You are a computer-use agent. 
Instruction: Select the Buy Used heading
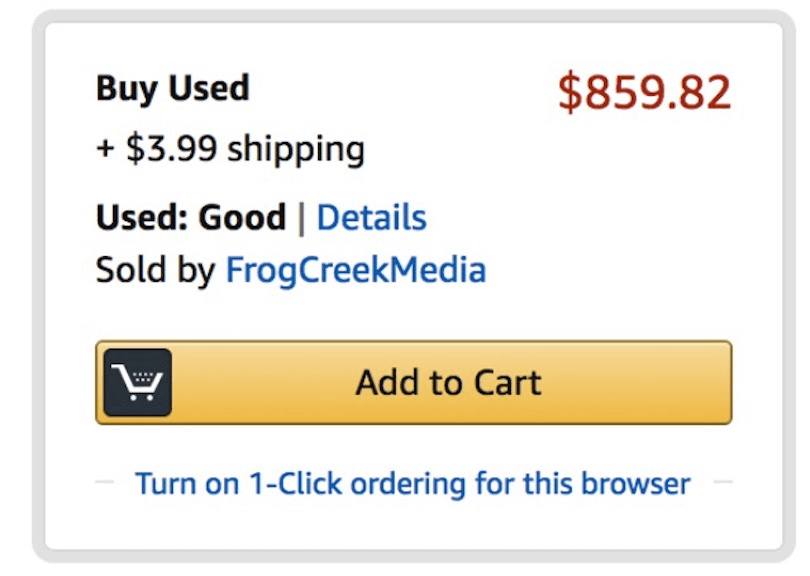(172, 88)
